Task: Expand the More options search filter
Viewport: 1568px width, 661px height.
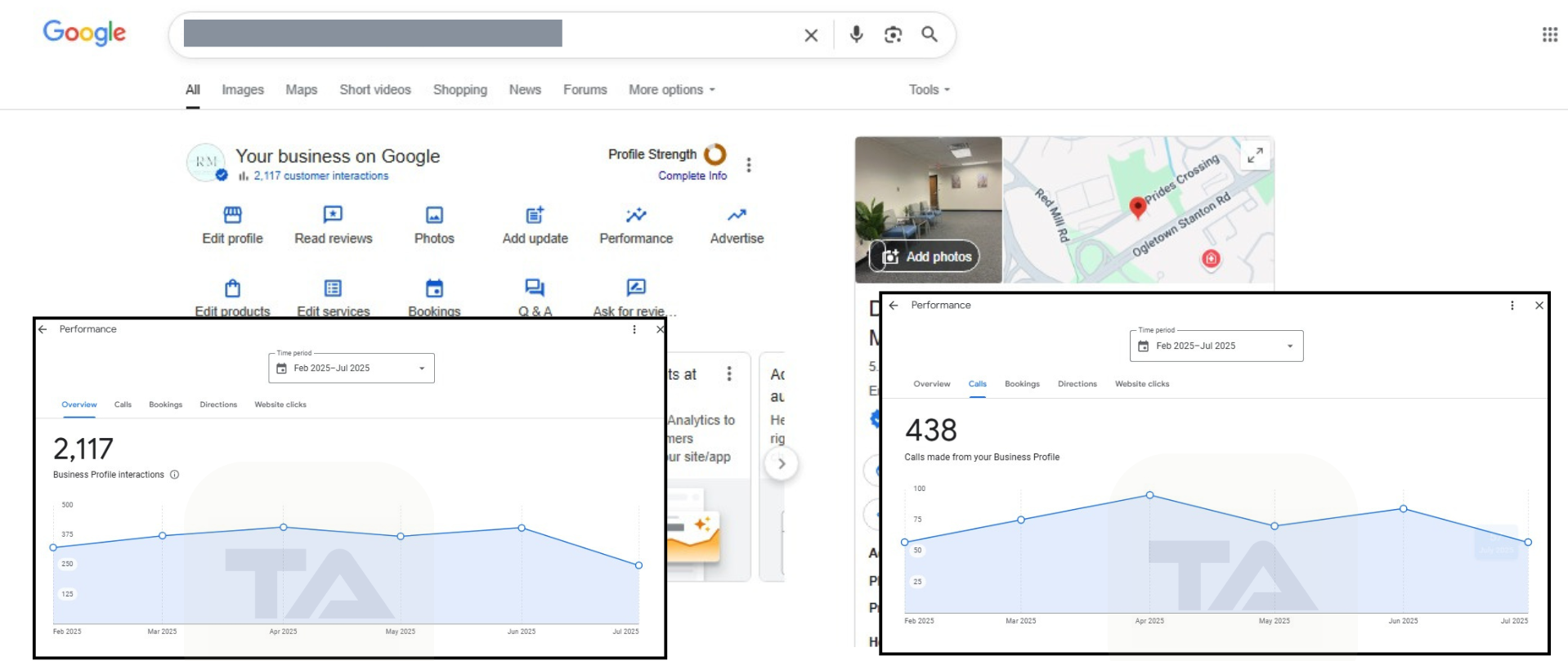Action: tap(671, 90)
